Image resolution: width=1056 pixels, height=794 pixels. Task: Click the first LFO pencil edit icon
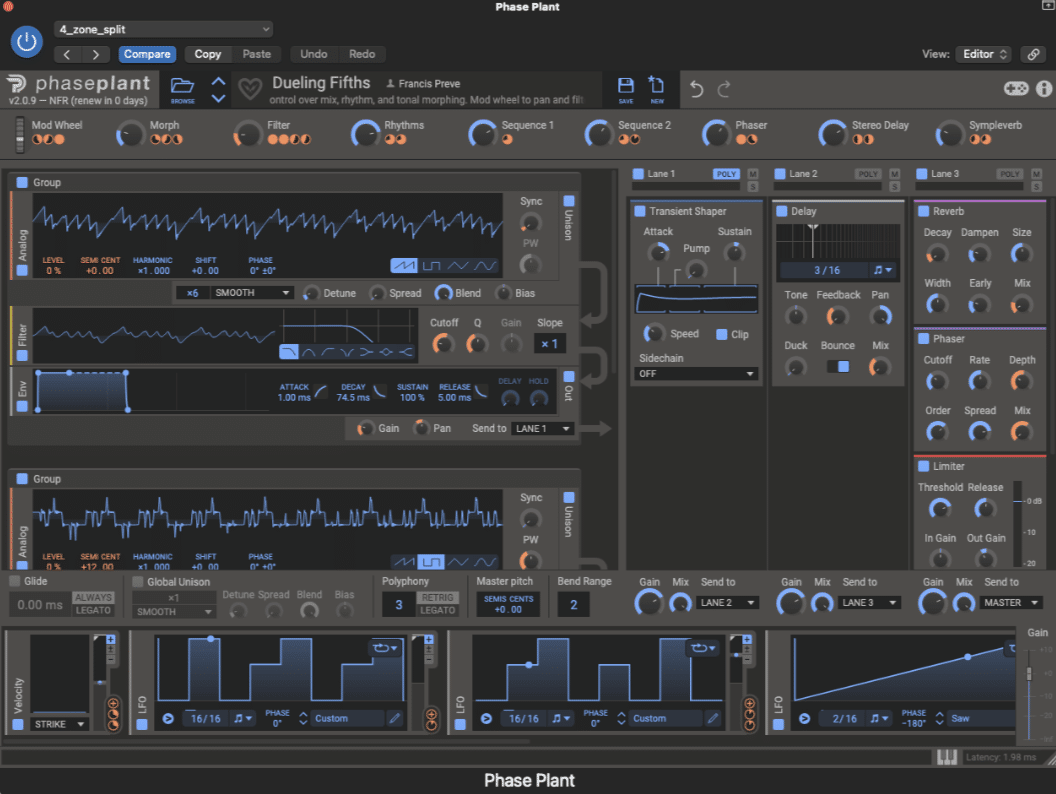pyautogui.click(x=395, y=719)
